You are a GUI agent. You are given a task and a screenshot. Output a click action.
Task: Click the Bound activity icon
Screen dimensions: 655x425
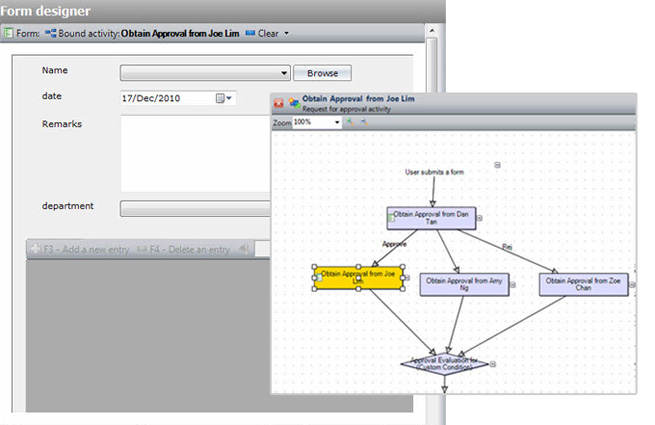tap(51, 33)
